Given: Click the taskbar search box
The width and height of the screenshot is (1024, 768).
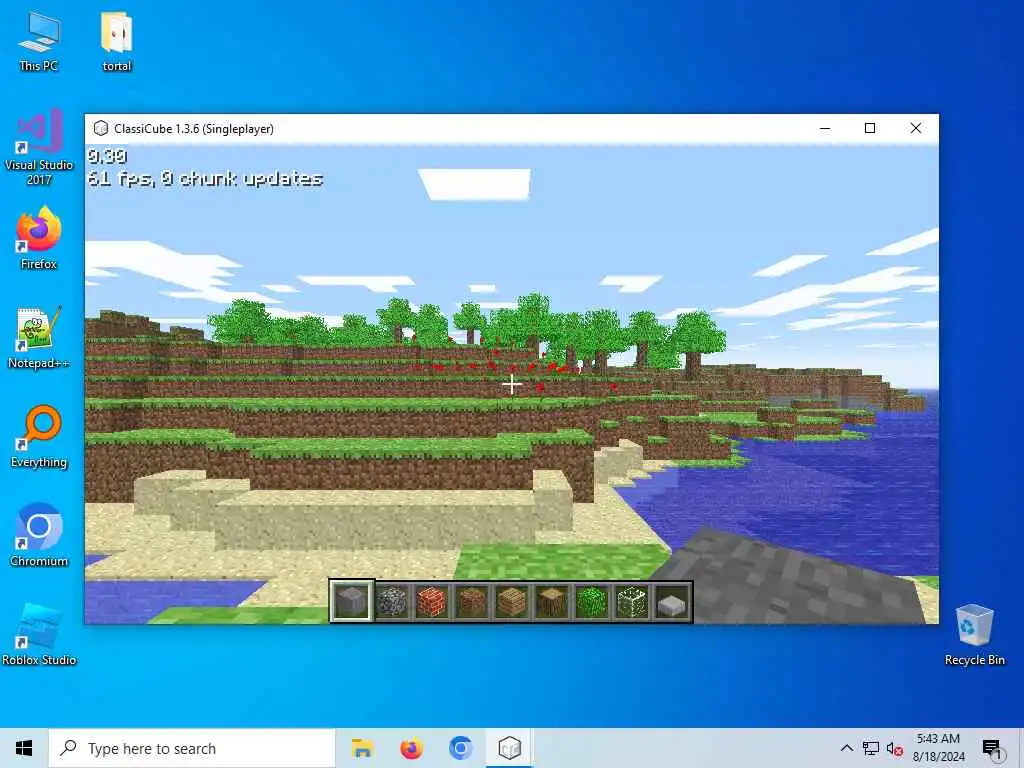Looking at the screenshot, I should pos(192,748).
